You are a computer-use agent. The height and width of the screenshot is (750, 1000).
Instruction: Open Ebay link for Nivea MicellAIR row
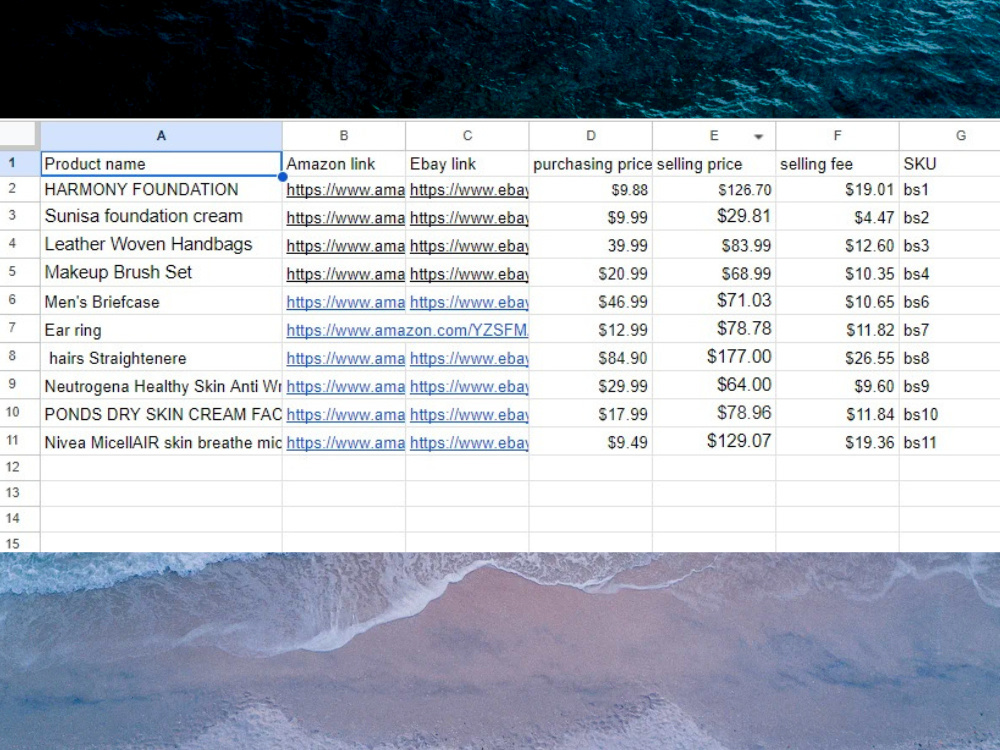[469, 443]
